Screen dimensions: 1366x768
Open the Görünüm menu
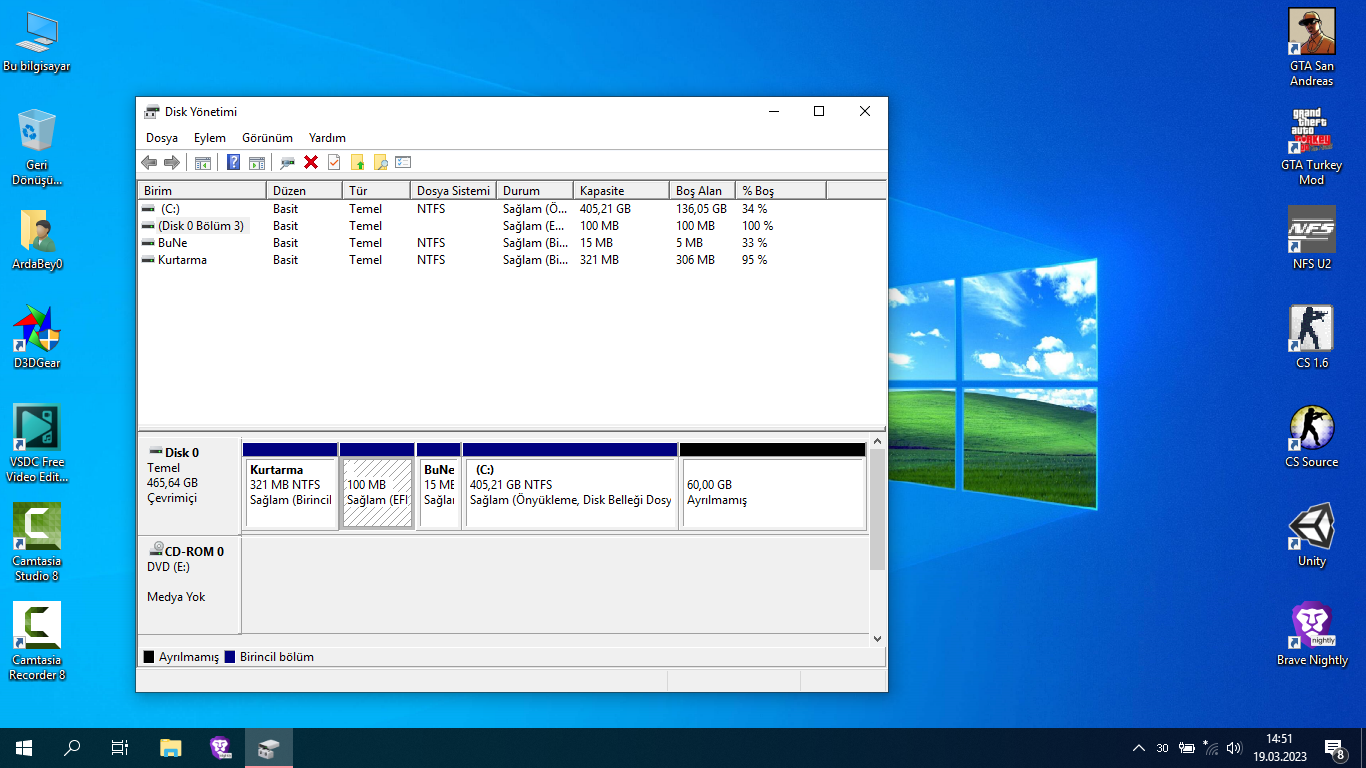pos(267,138)
